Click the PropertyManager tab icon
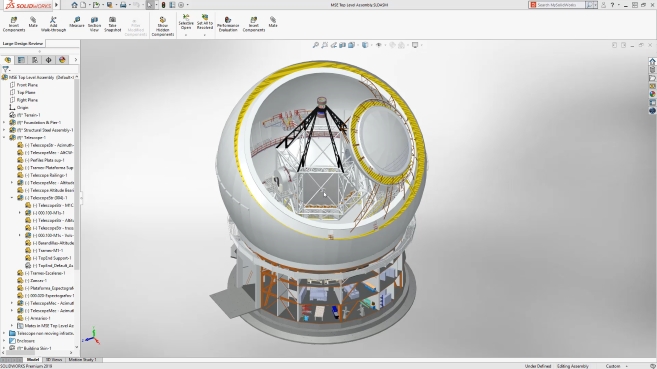This screenshot has width=657, height=369. coord(21,60)
